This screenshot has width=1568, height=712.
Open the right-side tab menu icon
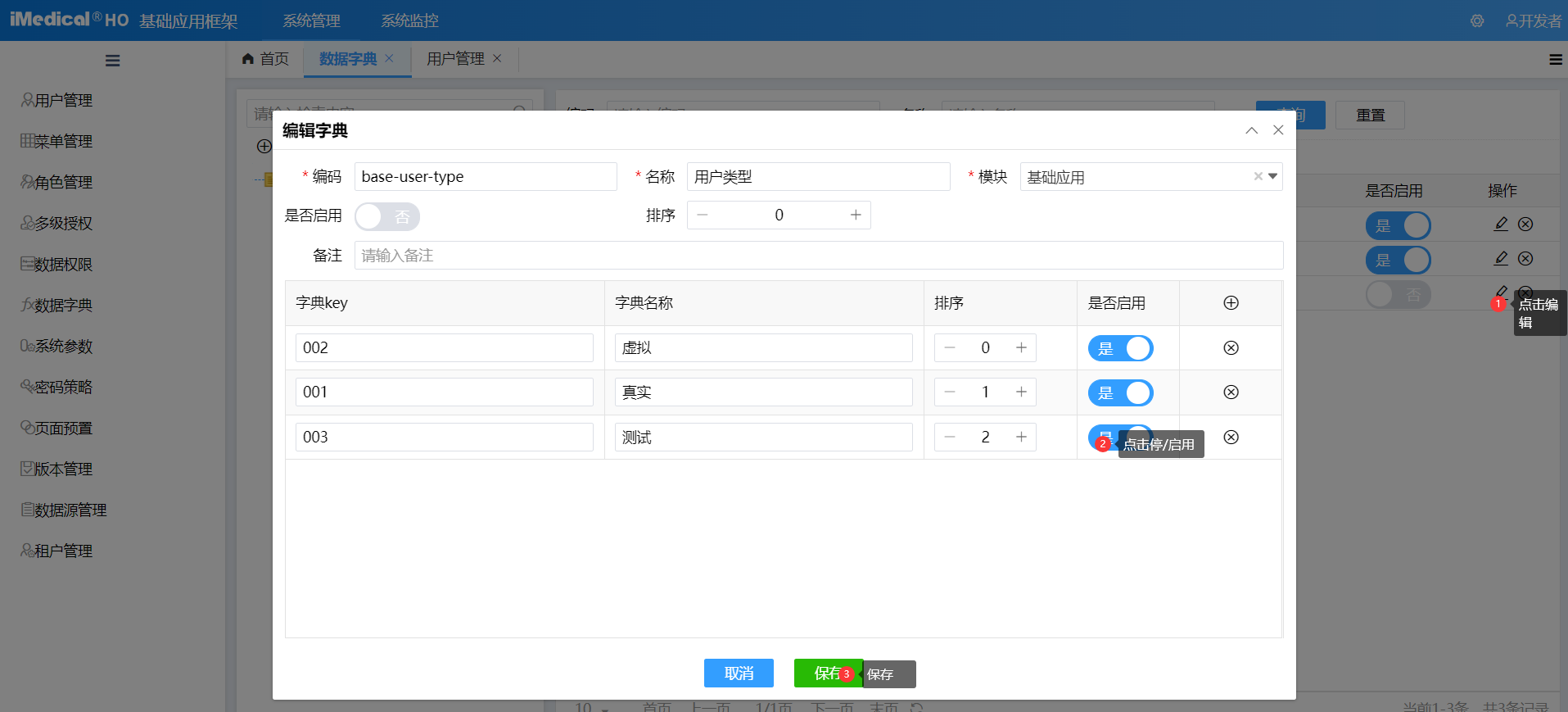point(1556,59)
